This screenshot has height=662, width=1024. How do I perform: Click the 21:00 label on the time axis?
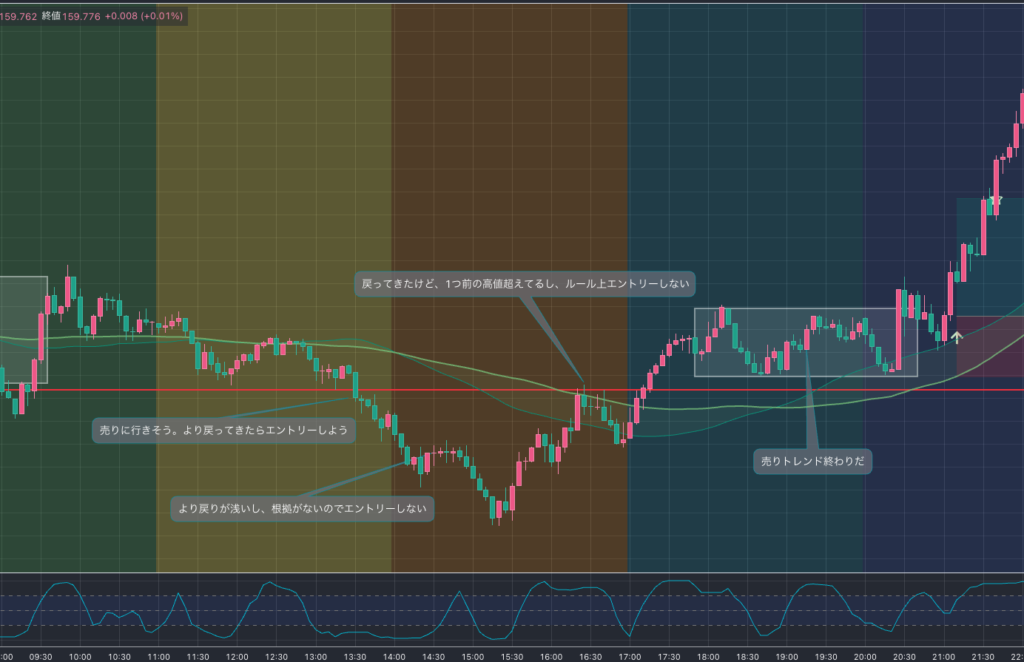coord(943,656)
